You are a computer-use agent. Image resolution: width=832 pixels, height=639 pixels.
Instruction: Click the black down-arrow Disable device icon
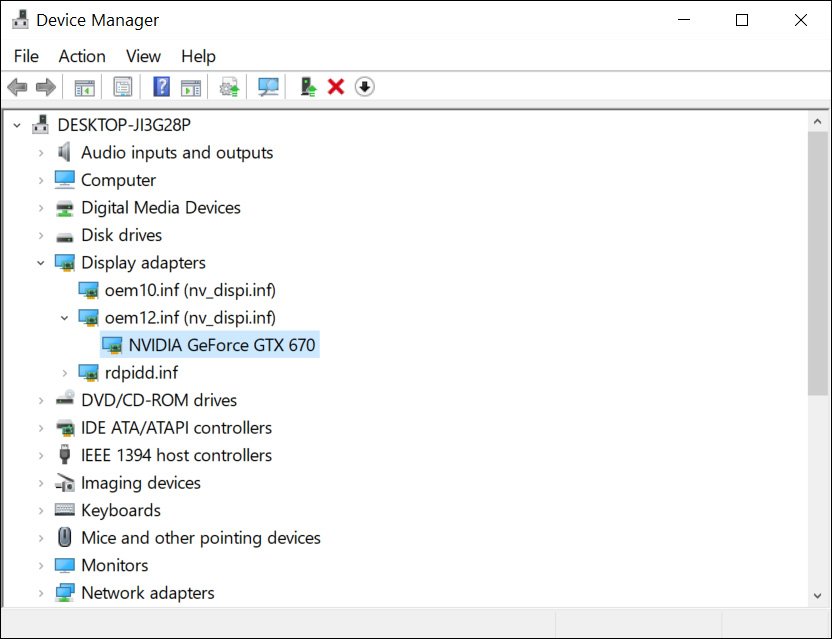(365, 87)
